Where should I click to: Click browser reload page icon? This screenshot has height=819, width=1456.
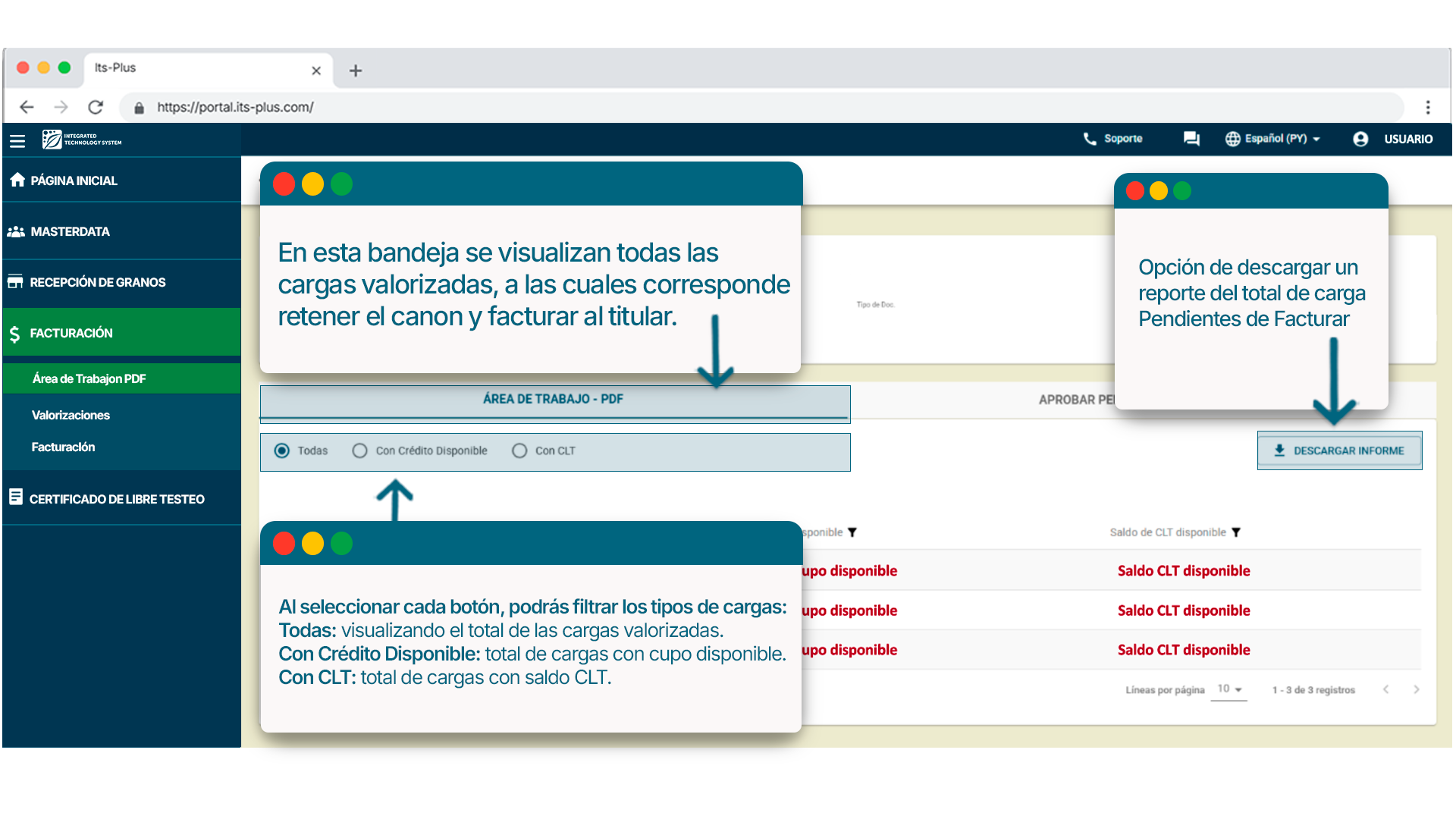[96, 107]
